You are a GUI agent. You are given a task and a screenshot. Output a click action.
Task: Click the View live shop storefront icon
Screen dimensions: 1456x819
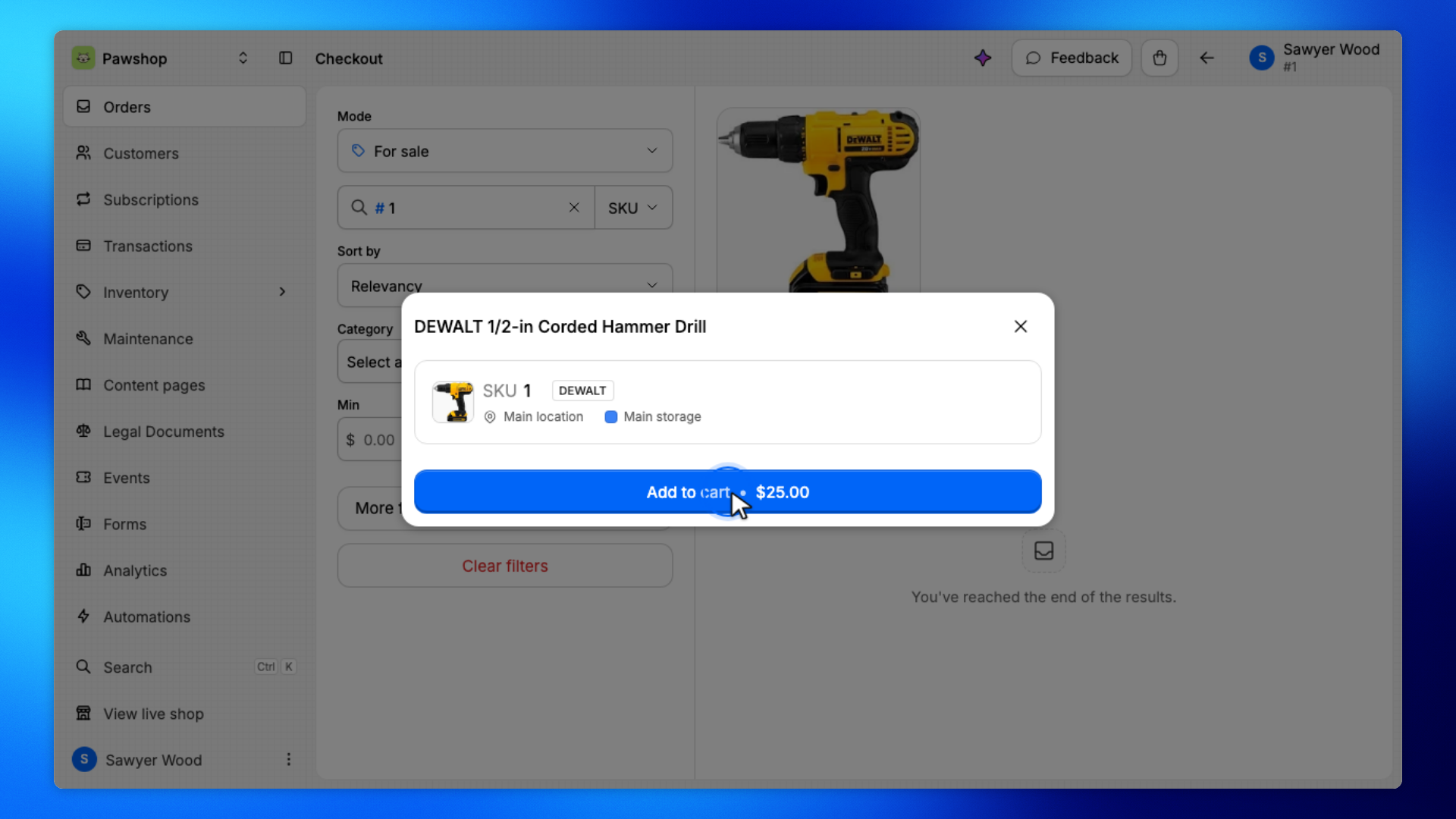[83, 713]
